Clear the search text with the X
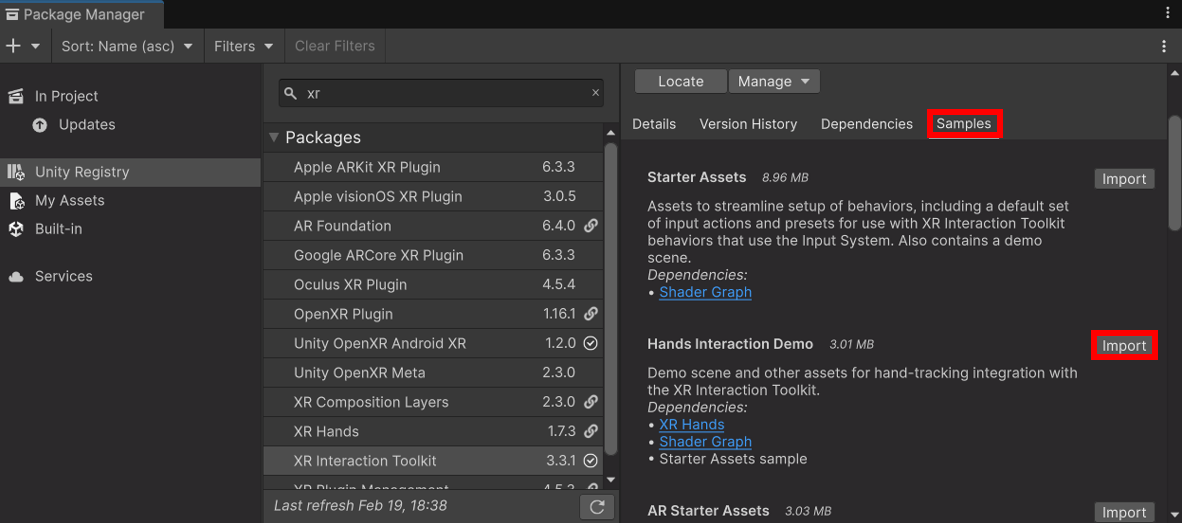Image resolution: width=1182 pixels, height=523 pixels. (x=596, y=93)
